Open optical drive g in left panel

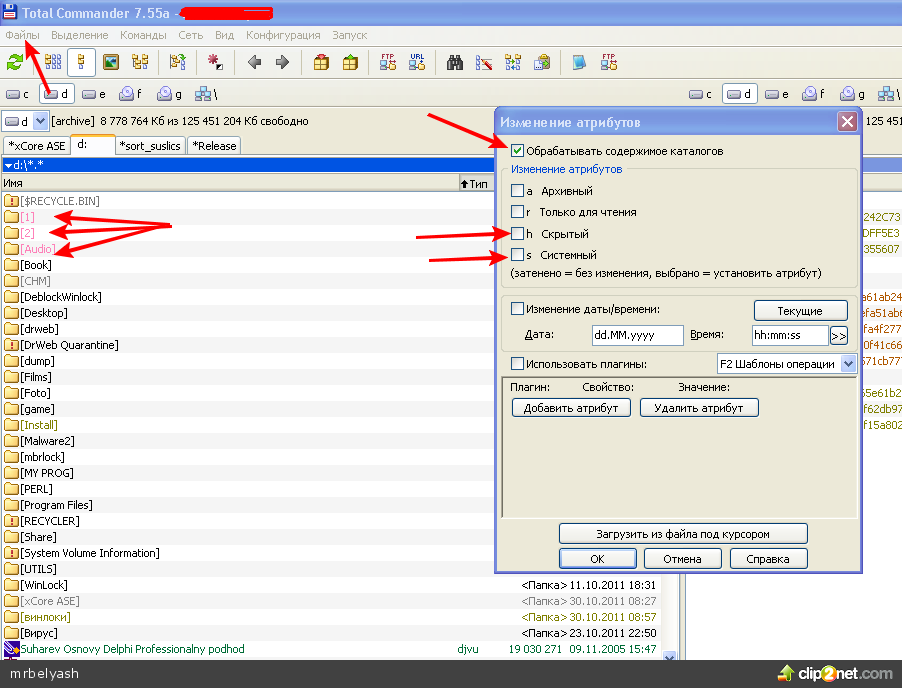tap(169, 94)
